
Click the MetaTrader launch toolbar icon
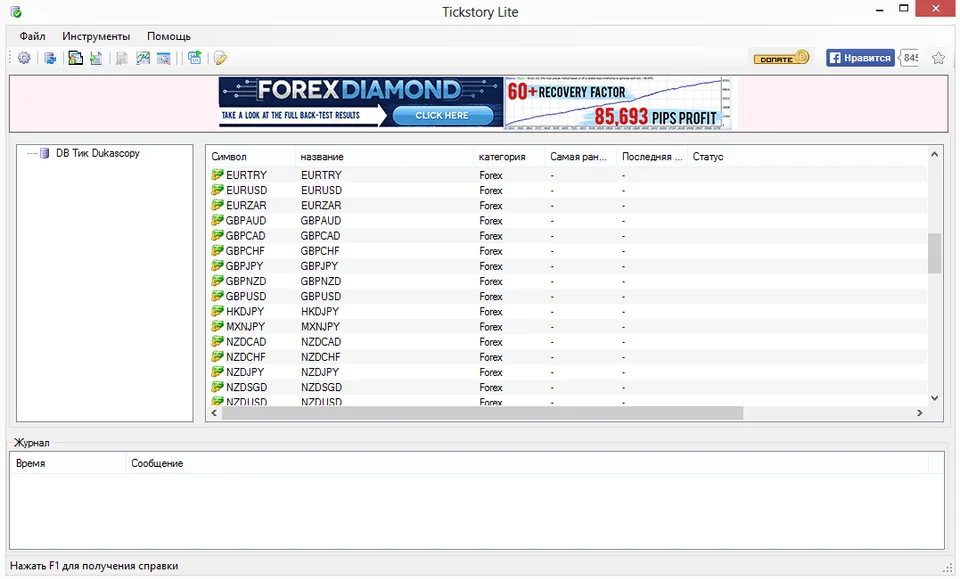[75, 58]
